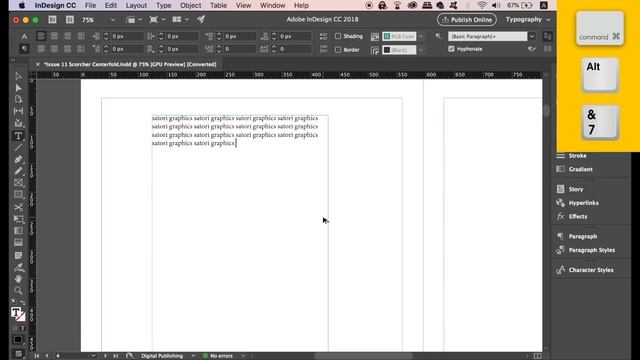Open the border color dropdown arrow
The image size is (640, 360).
pos(421,50)
